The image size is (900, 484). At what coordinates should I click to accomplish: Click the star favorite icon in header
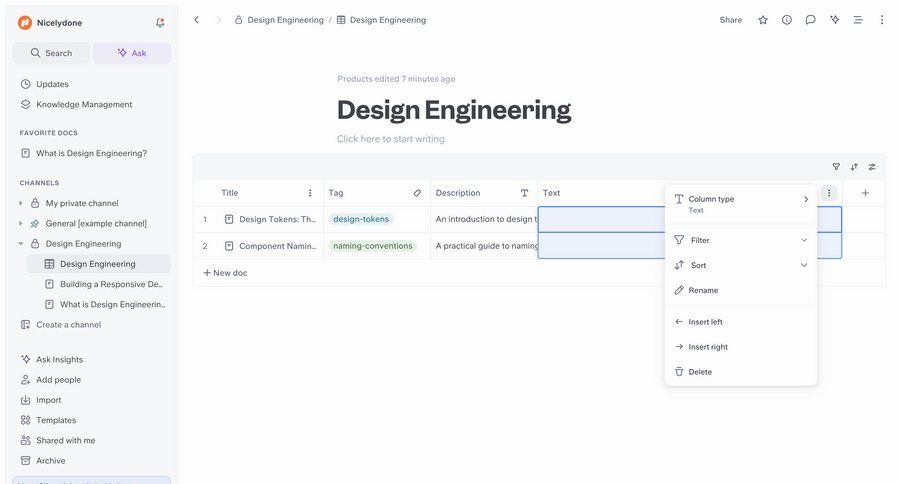763,20
